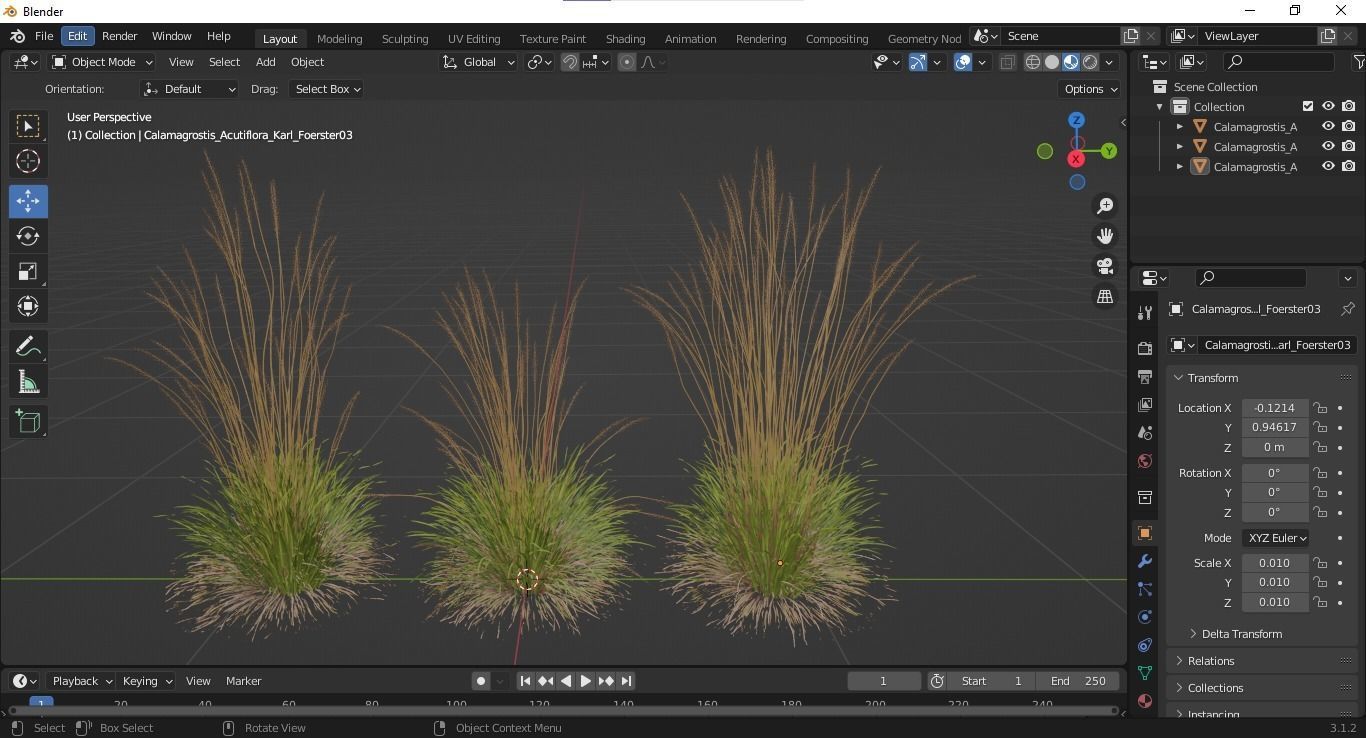
Task: Open the timeline Keying popover
Action: (146, 681)
